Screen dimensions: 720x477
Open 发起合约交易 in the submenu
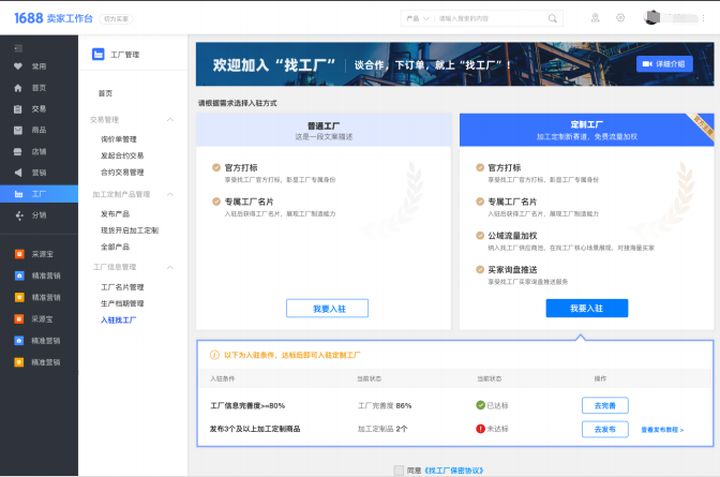coord(122,156)
